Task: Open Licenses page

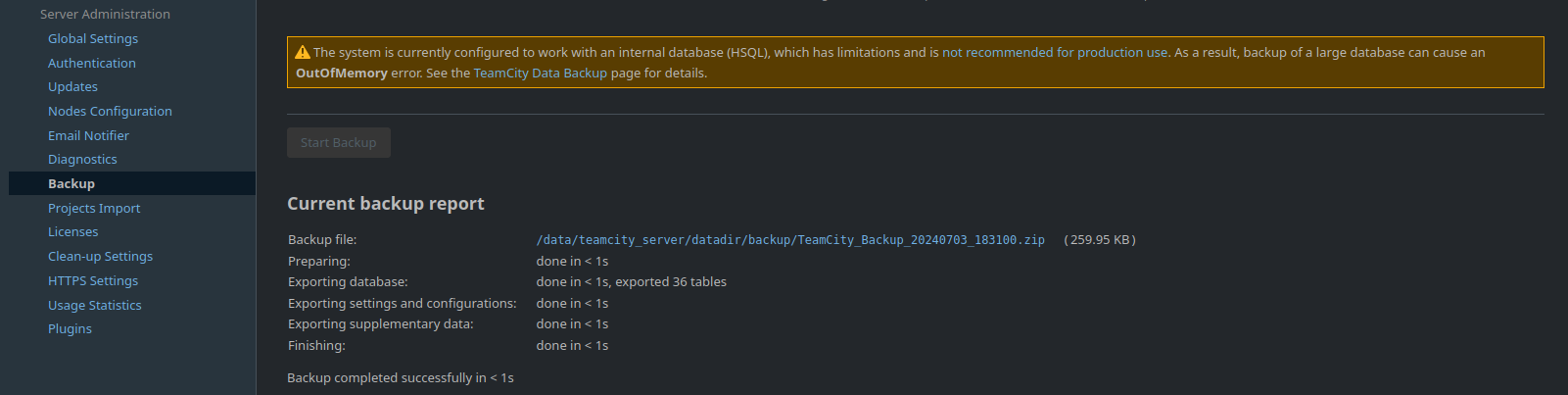Action: [73, 231]
